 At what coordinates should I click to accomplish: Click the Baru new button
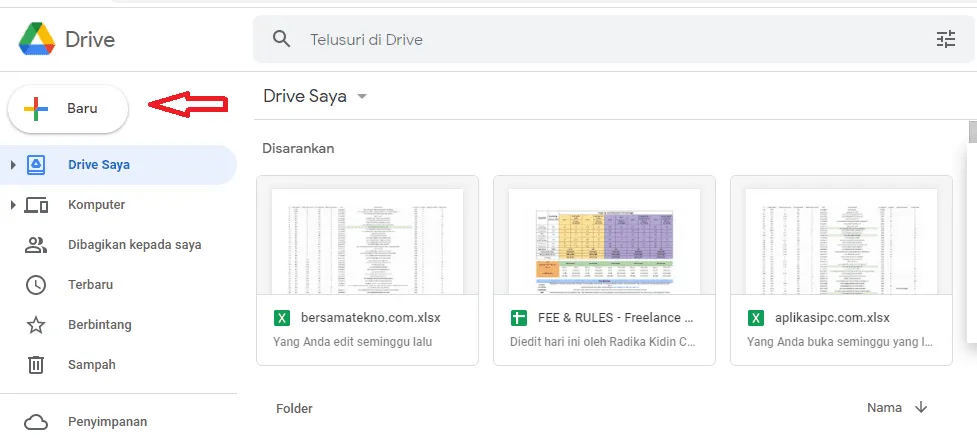[x=68, y=108]
